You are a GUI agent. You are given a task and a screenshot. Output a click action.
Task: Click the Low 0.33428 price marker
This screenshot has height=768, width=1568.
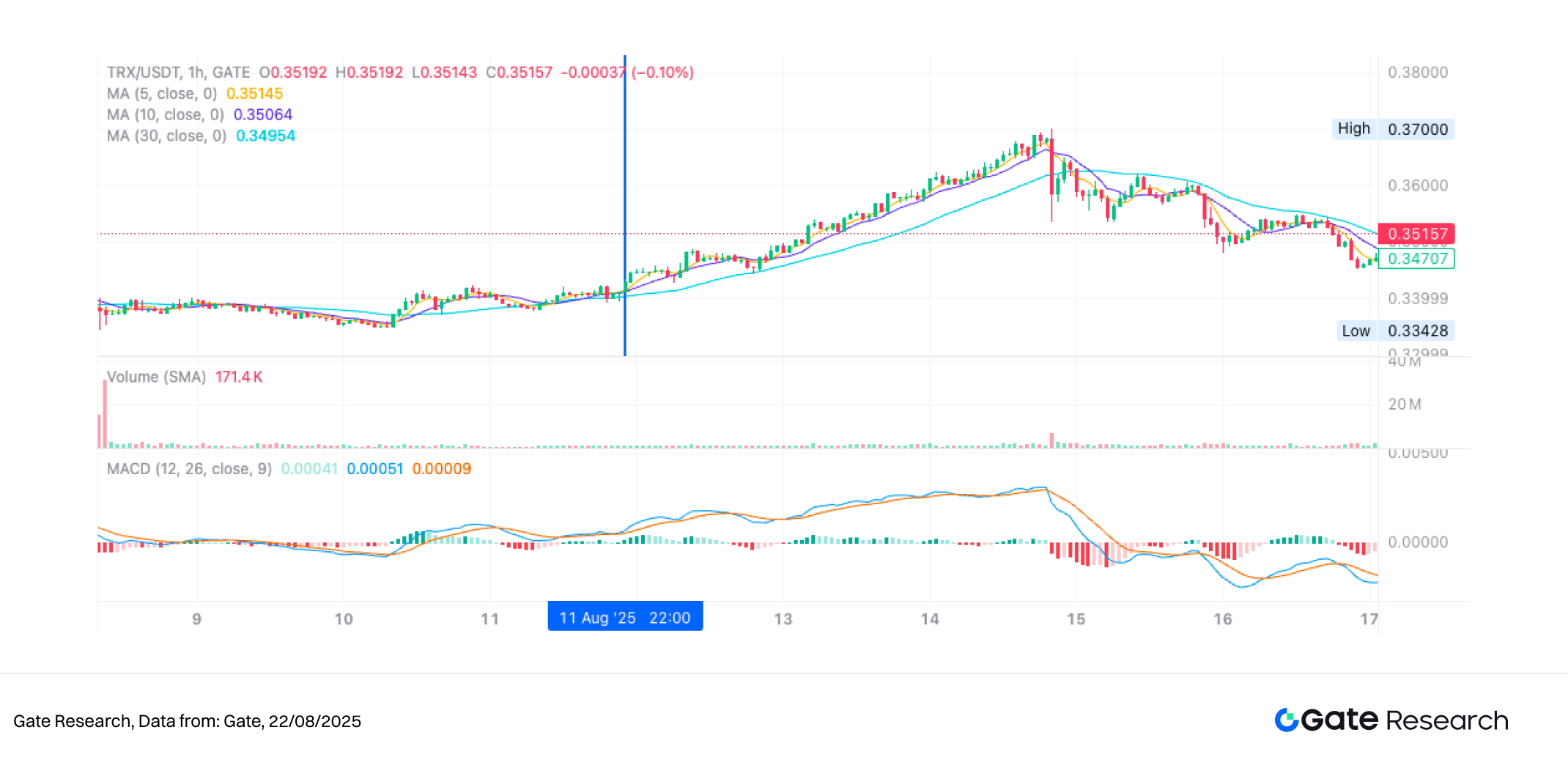(x=1395, y=331)
